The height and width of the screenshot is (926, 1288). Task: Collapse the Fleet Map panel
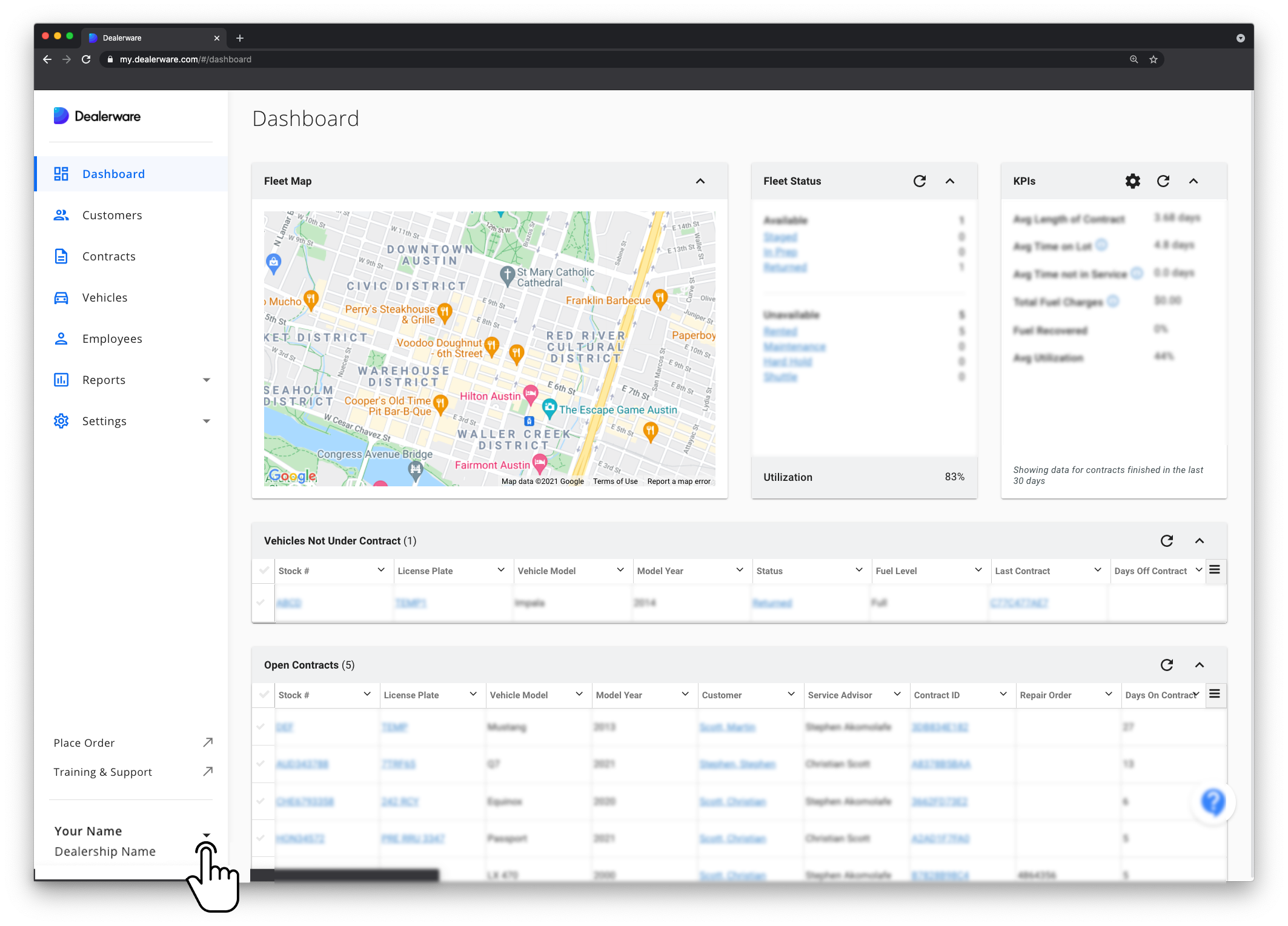[x=700, y=181]
